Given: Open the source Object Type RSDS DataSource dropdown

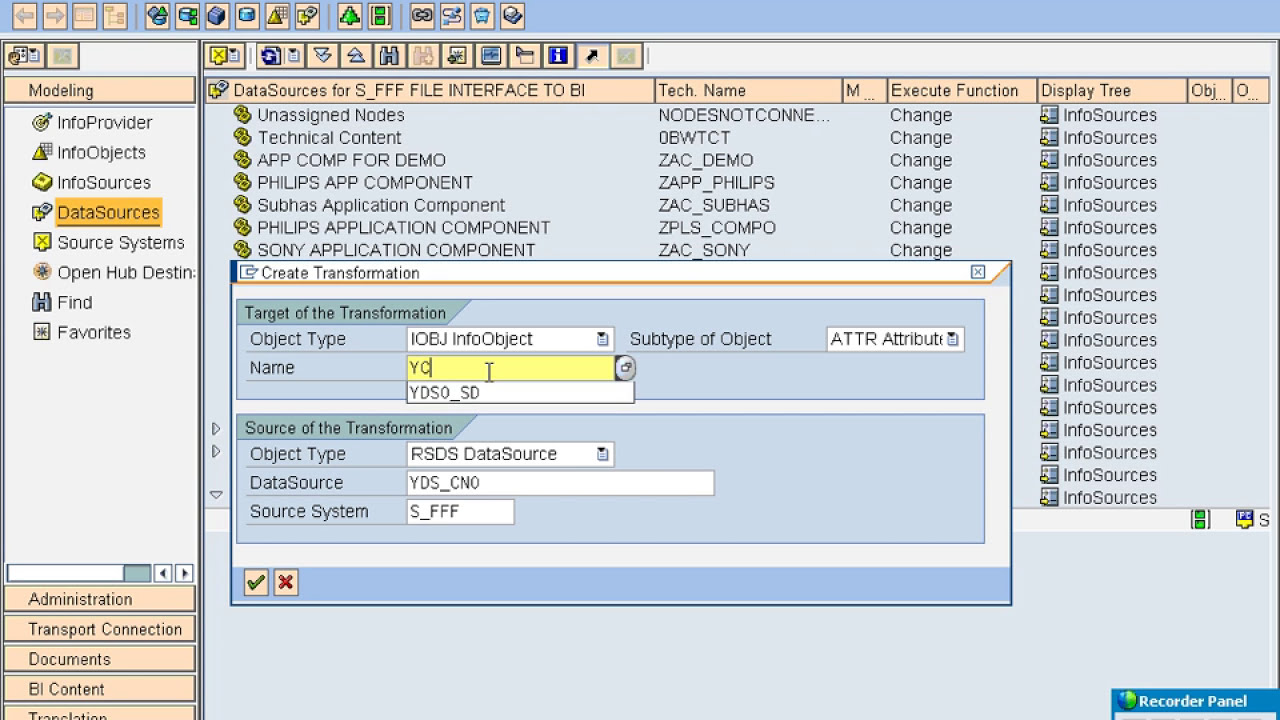Looking at the screenshot, I should 602,454.
